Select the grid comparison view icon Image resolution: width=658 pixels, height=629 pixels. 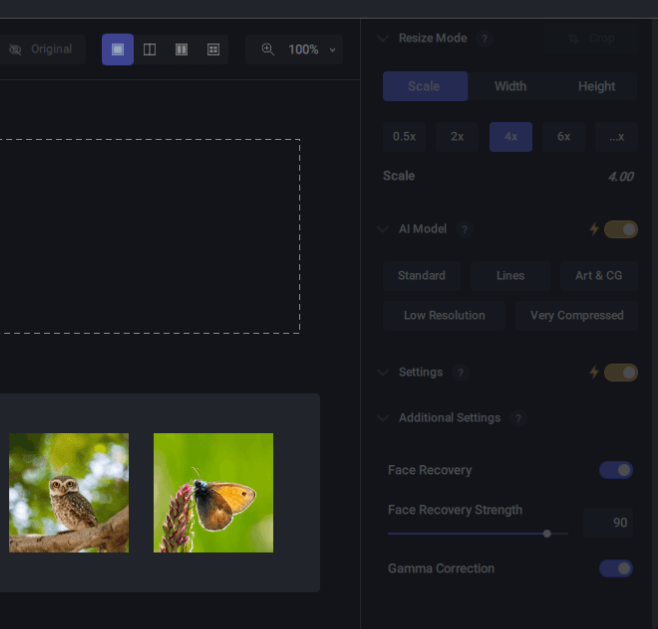tap(213, 49)
